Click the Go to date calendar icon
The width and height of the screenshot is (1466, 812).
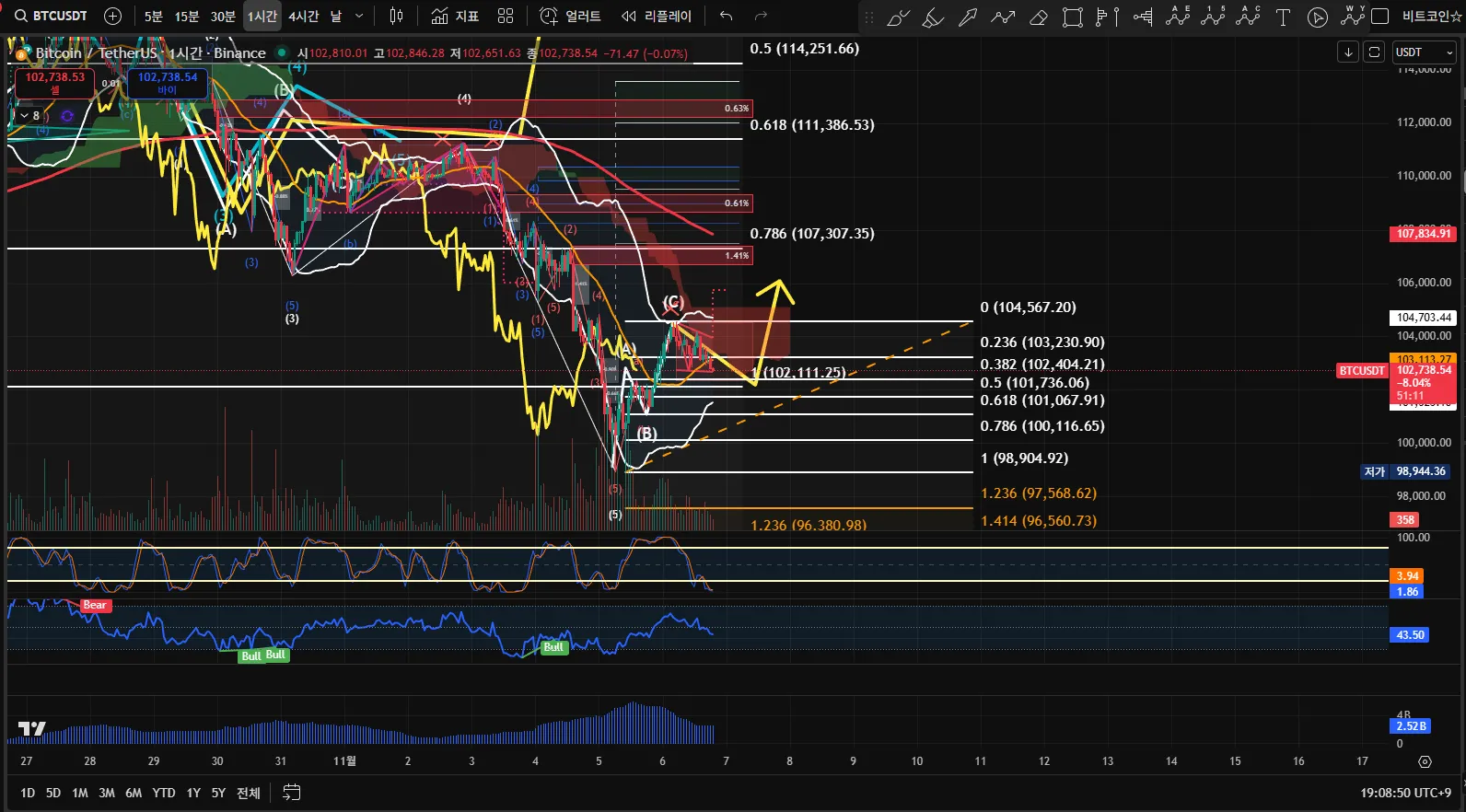point(291,793)
